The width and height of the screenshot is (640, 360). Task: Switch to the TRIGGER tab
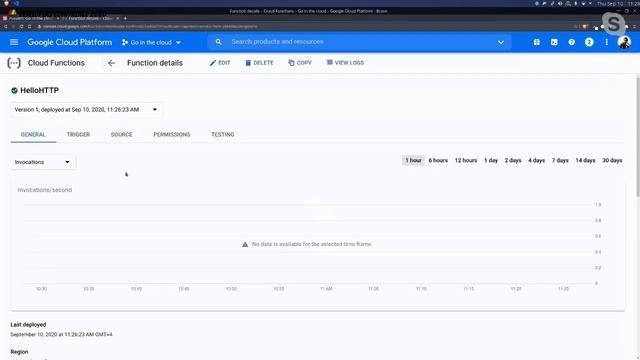[78, 135]
